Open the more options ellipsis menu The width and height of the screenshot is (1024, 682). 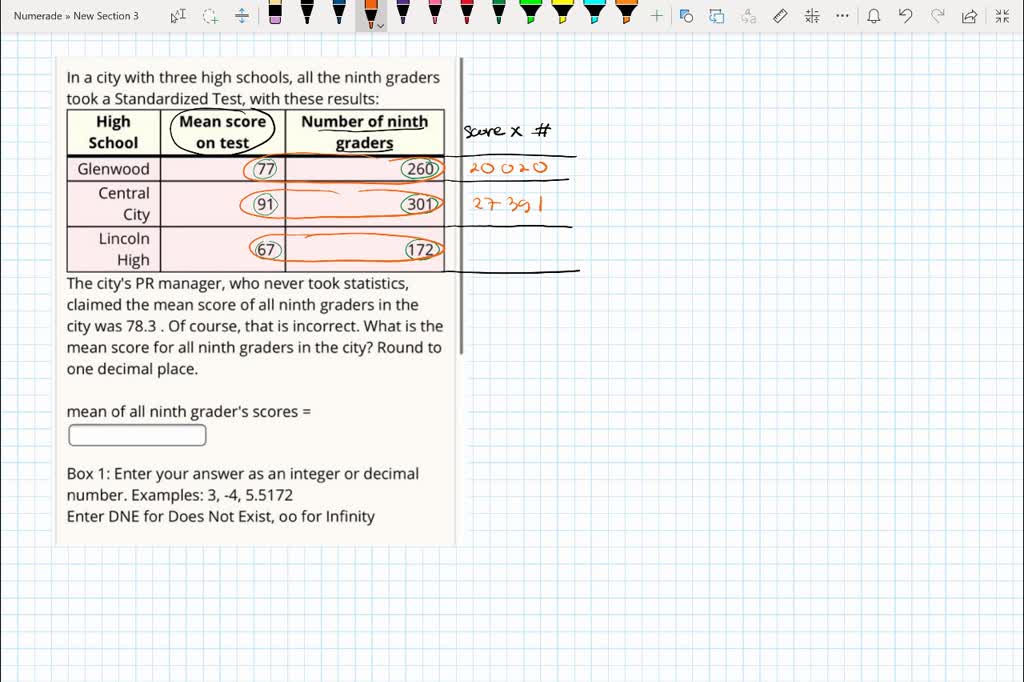[841, 15]
